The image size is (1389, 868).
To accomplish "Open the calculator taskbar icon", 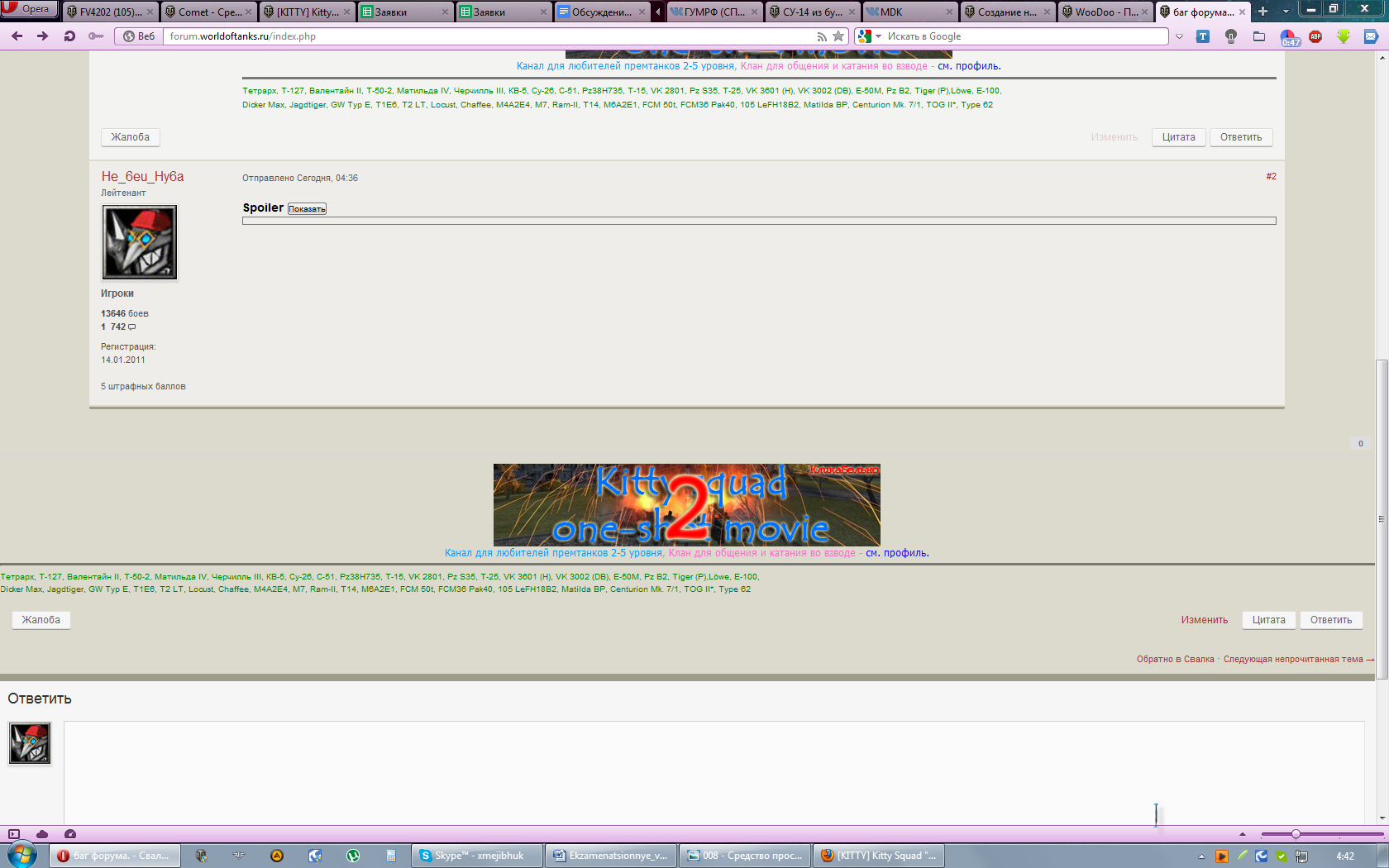I will pyautogui.click(x=391, y=856).
